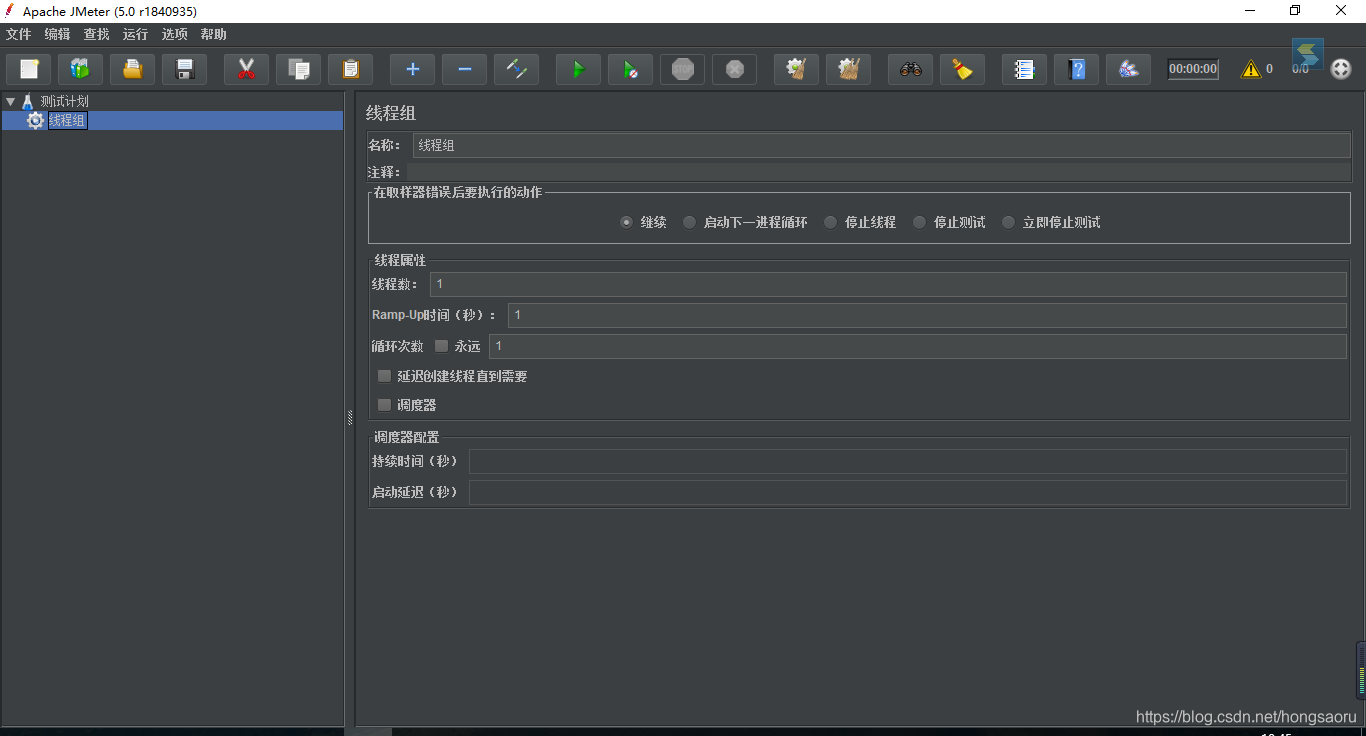Open the function helper list icon
This screenshot has height=736, width=1366.
(1024, 69)
